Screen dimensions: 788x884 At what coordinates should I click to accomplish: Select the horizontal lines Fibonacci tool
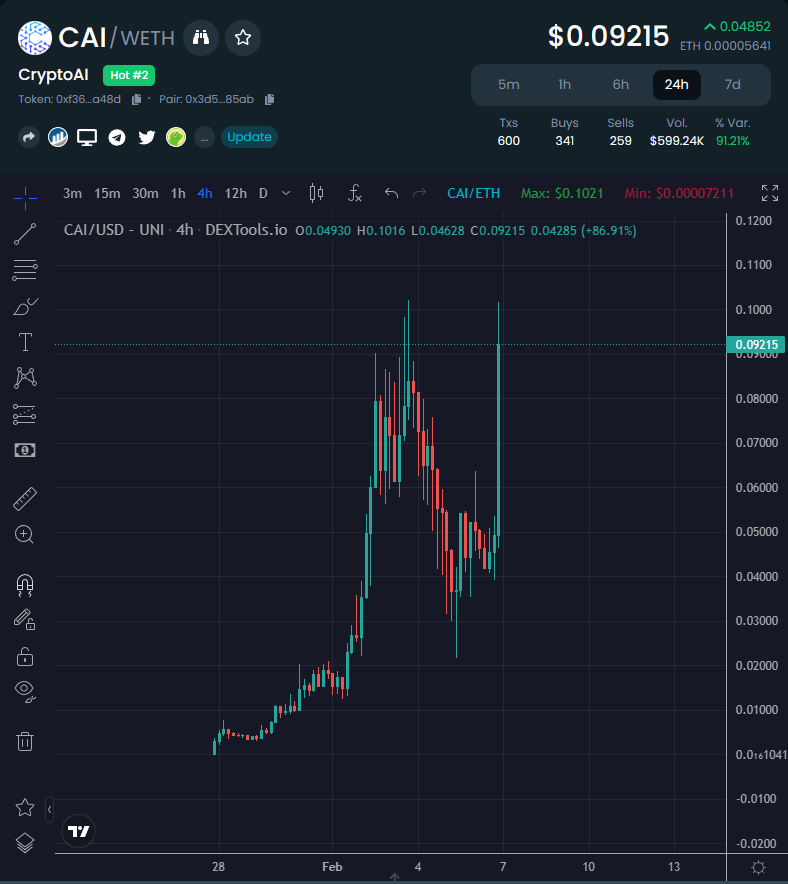click(x=25, y=270)
